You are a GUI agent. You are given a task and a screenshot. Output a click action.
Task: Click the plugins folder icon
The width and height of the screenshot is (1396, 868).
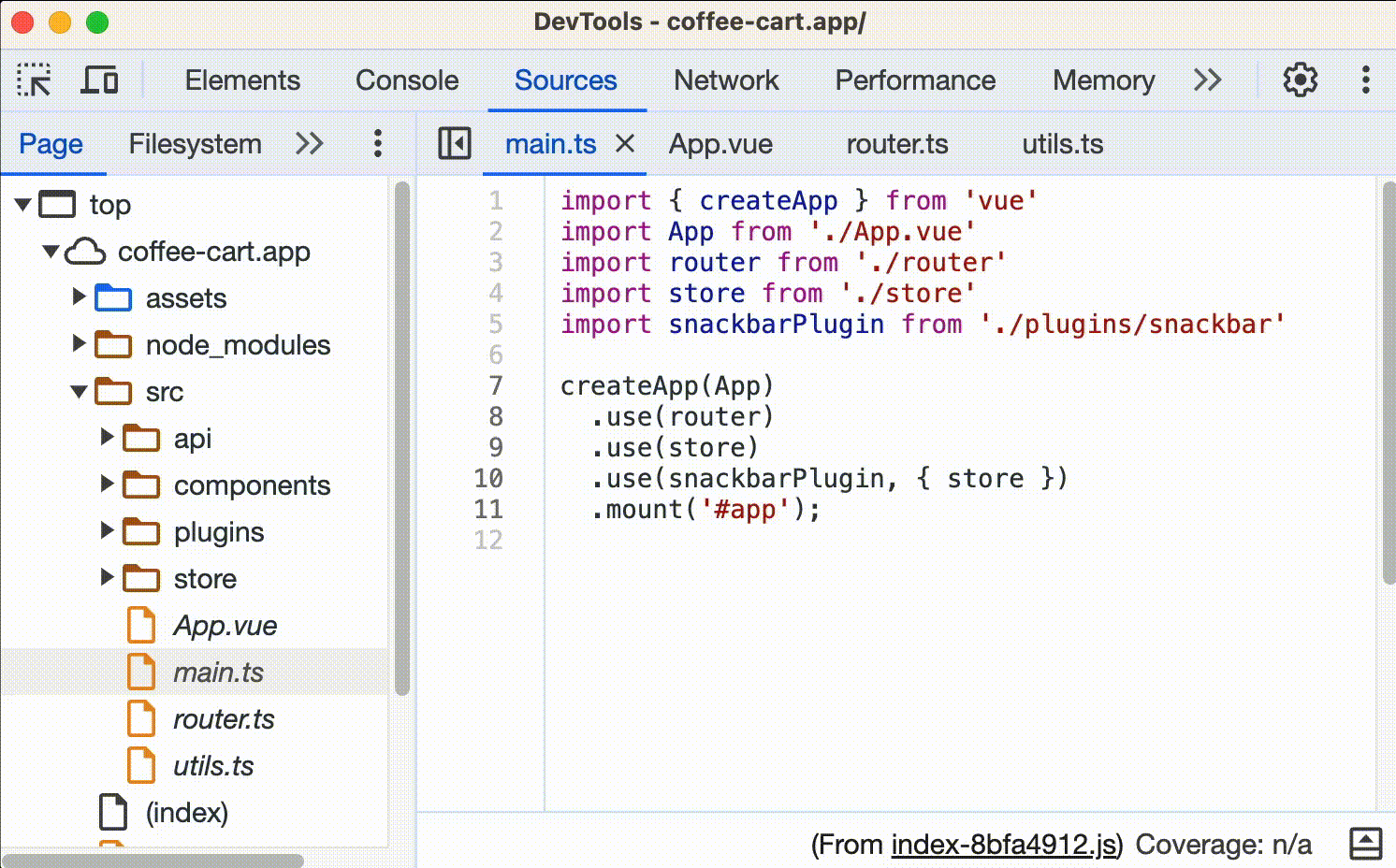(x=141, y=531)
